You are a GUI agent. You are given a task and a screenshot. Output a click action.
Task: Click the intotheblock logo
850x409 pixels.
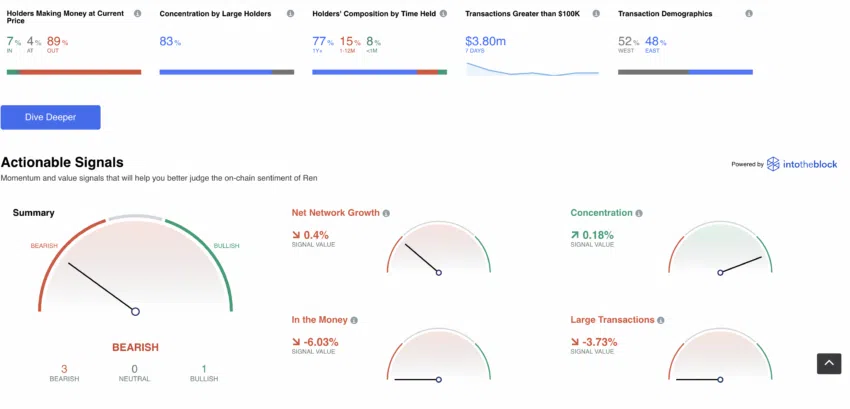(x=802, y=164)
